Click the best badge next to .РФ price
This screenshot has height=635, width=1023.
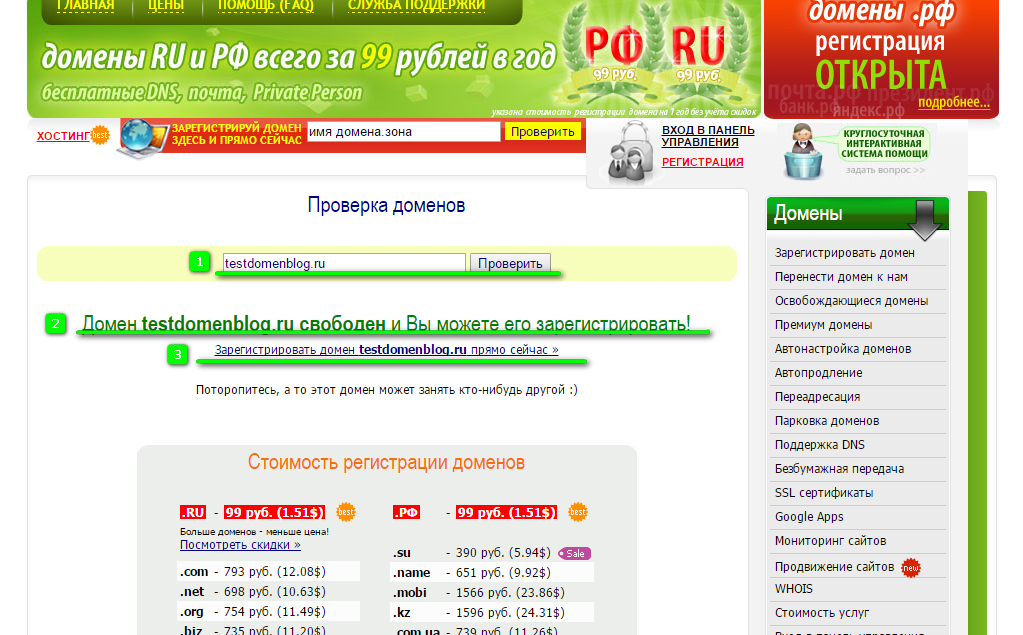coord(578,512)
